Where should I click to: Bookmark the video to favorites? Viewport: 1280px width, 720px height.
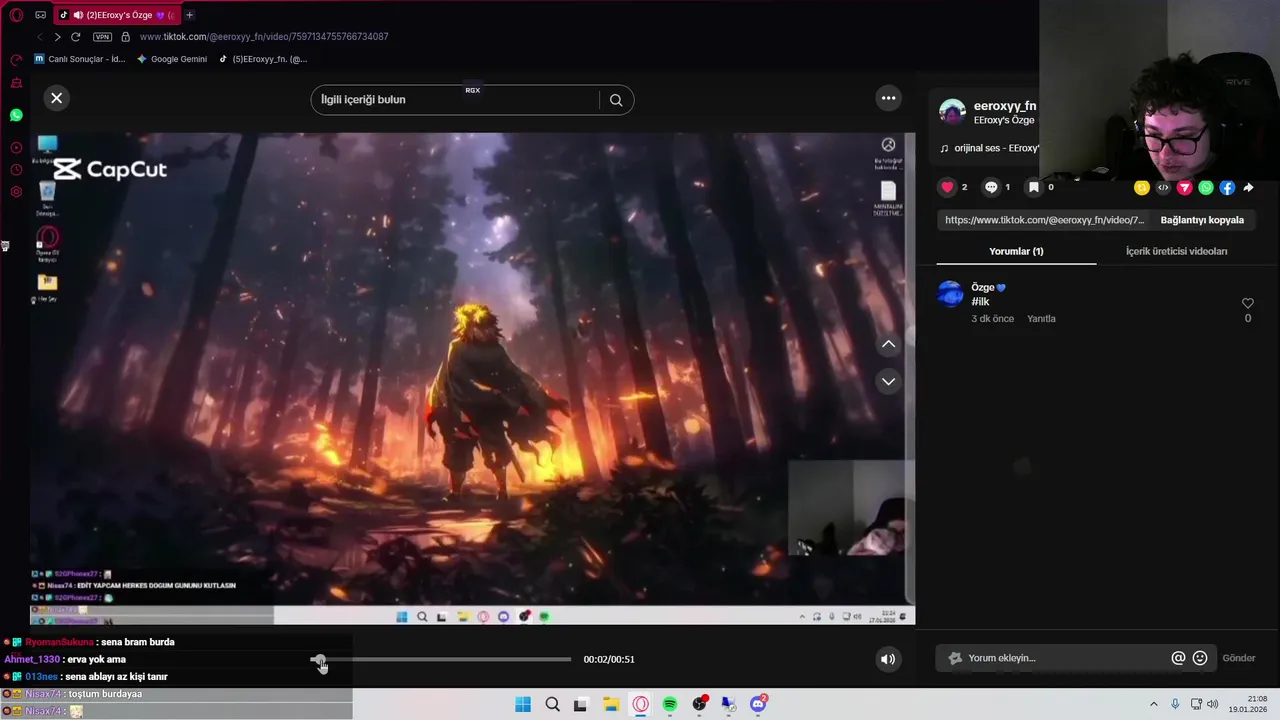1034,187
